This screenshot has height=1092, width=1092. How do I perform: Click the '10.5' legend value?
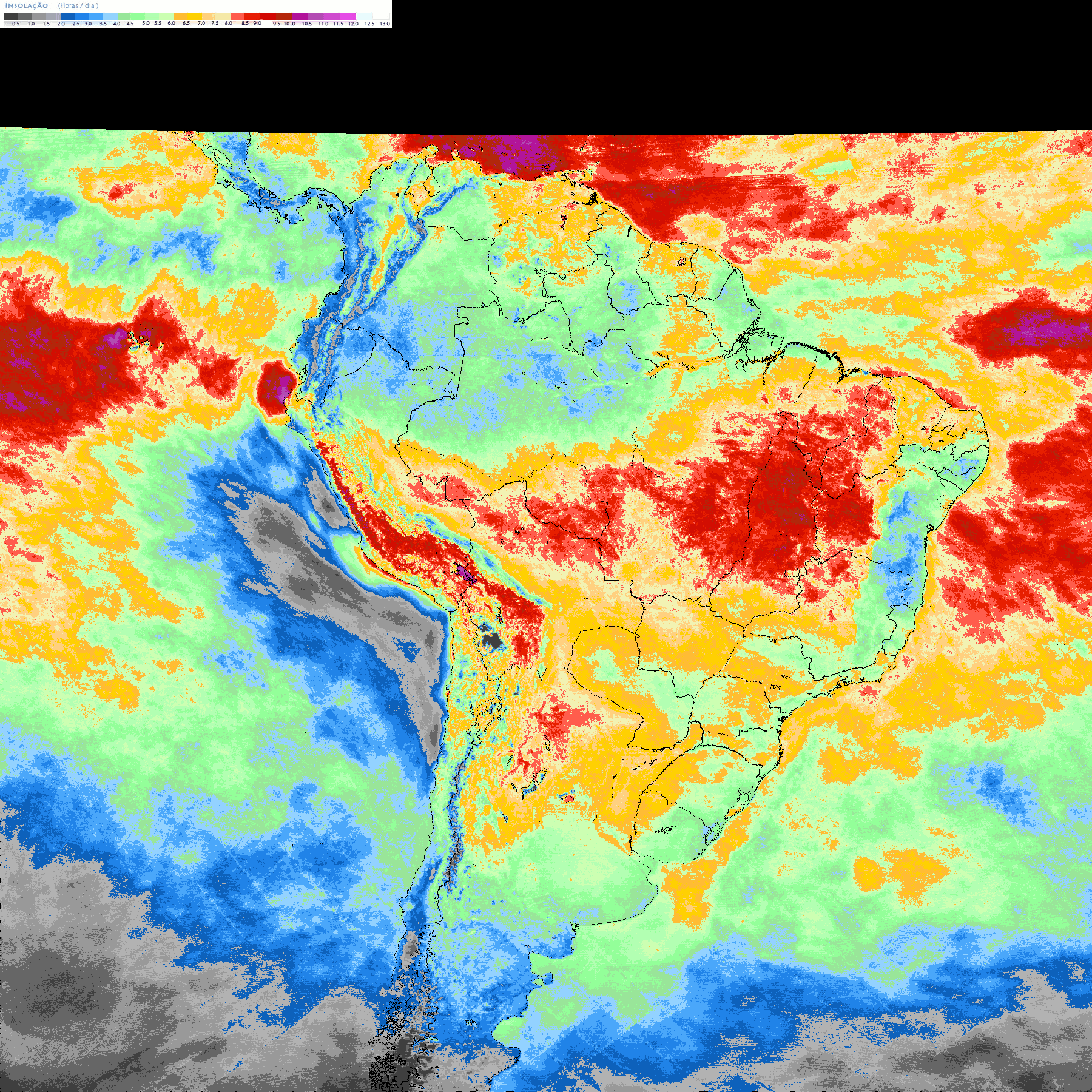[307, 24]
